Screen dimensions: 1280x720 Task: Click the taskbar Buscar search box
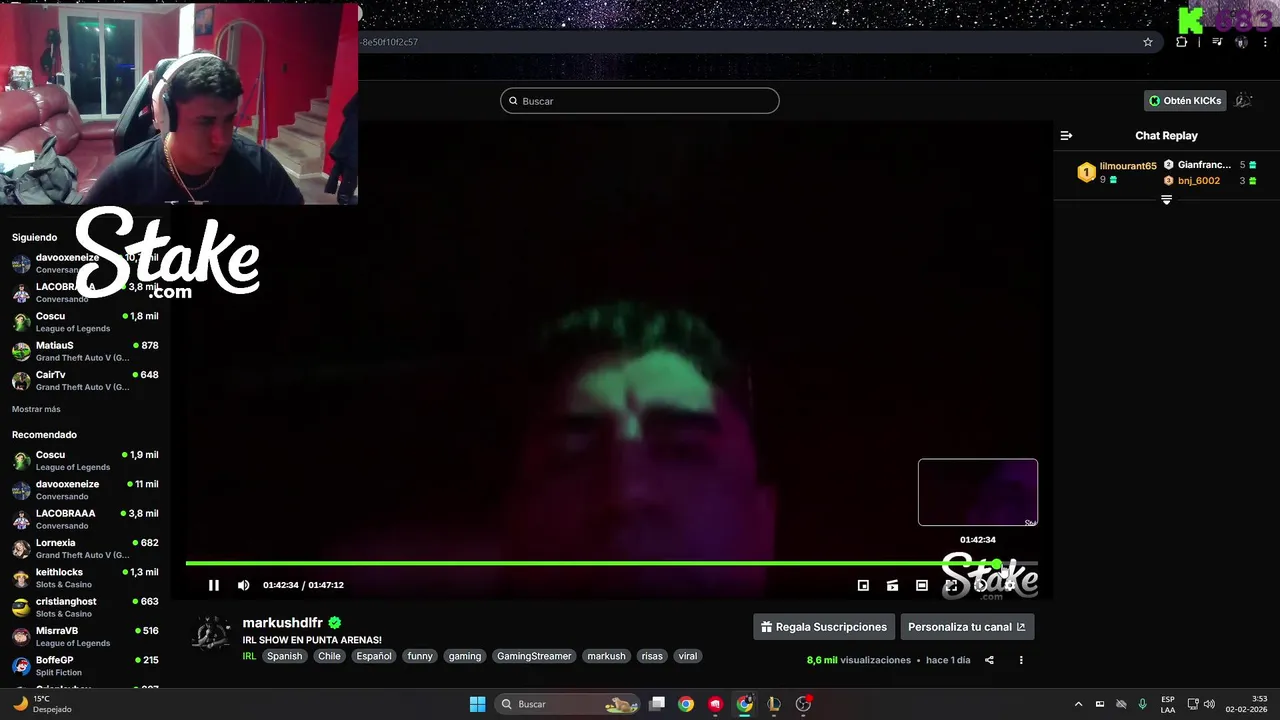(x=568, y=704)
